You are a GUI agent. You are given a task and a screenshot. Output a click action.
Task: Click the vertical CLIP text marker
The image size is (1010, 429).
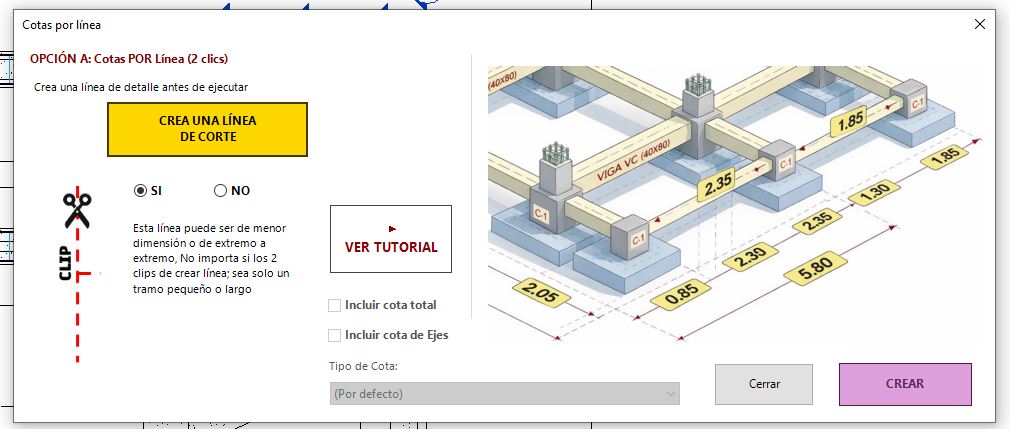click(66, 263)
